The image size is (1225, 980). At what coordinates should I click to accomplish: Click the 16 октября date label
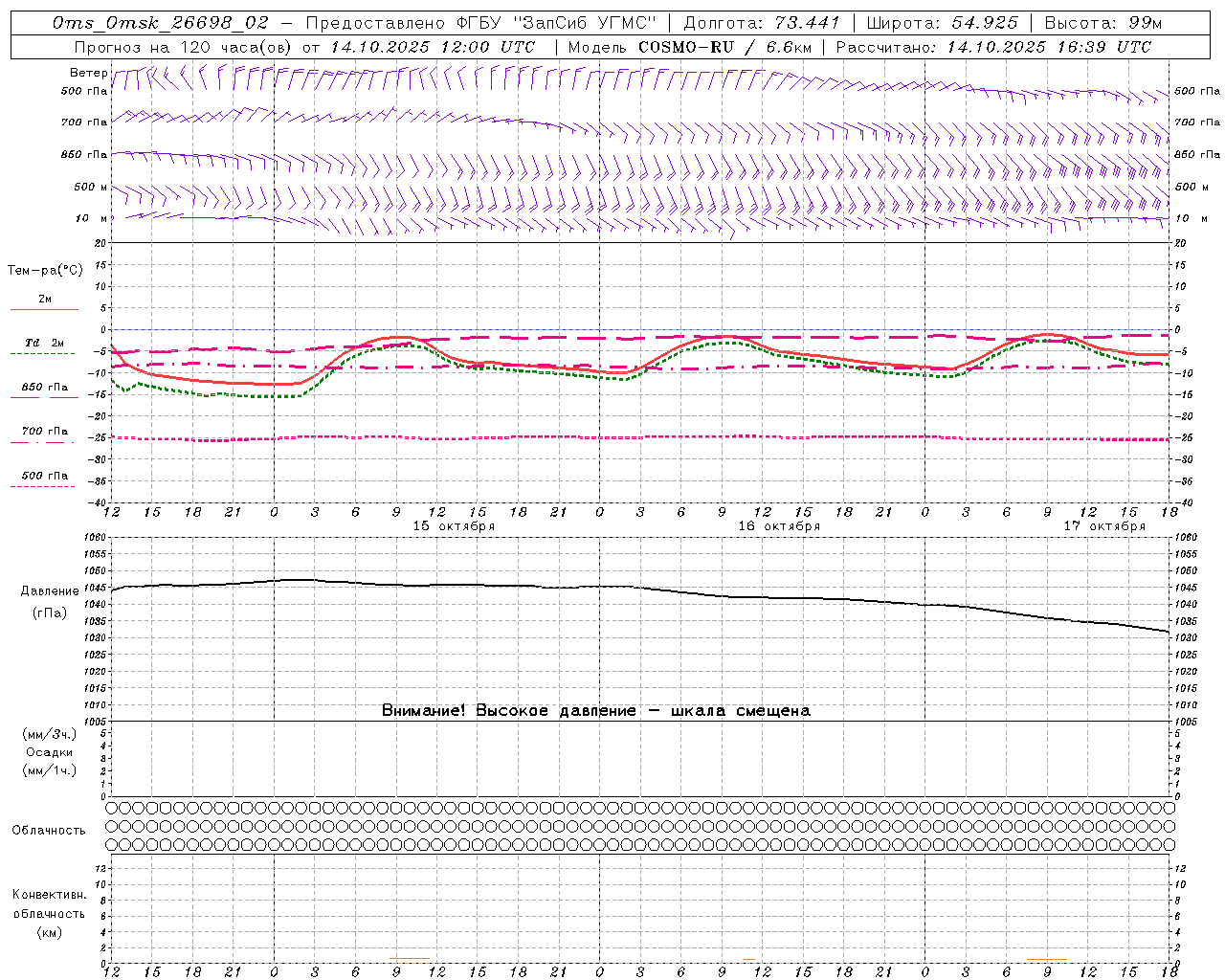tap(779, 526)
